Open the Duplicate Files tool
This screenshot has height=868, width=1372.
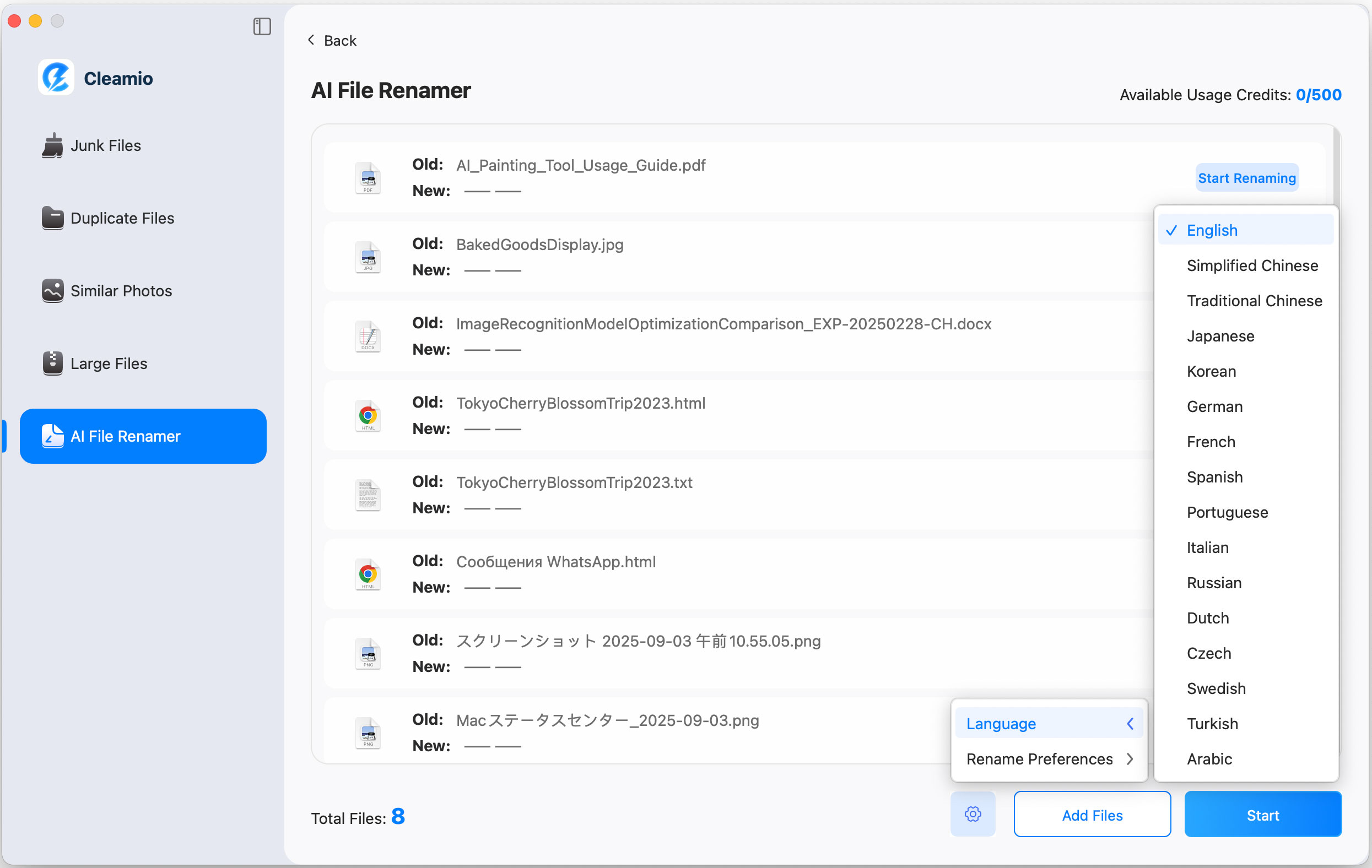click(x=121, y=218)
